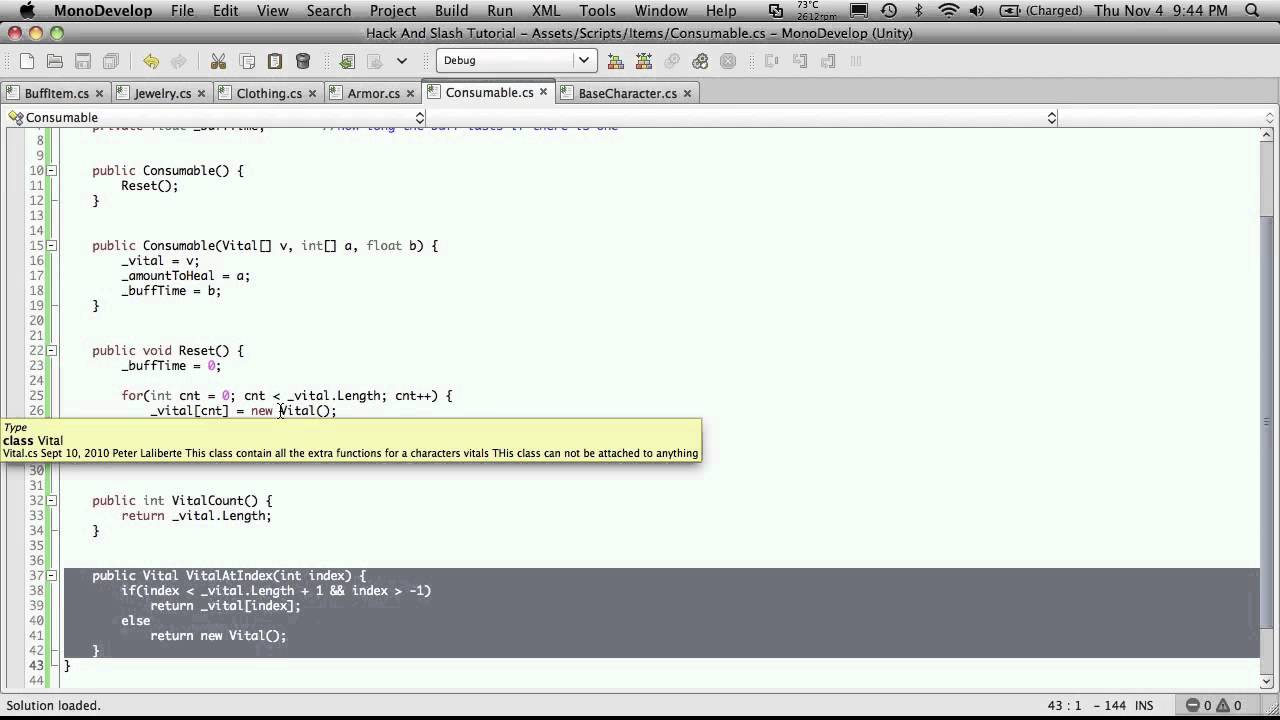Viewport: 1280px width, 720px height.
Task: Click the Time Machine clock icon
Action: (x=889, y=11)
